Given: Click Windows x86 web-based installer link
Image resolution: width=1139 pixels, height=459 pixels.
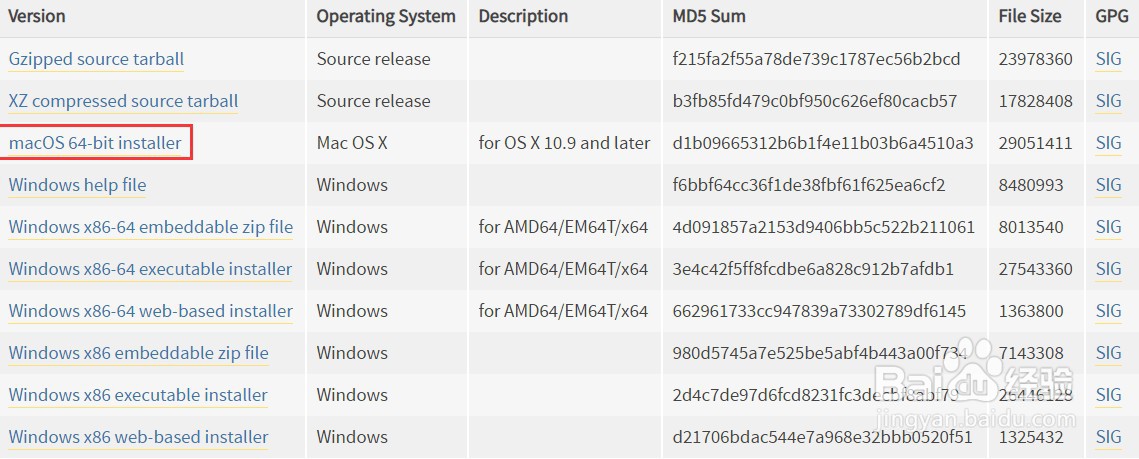Looking at the screenshot, I should [x=139, y=438].
